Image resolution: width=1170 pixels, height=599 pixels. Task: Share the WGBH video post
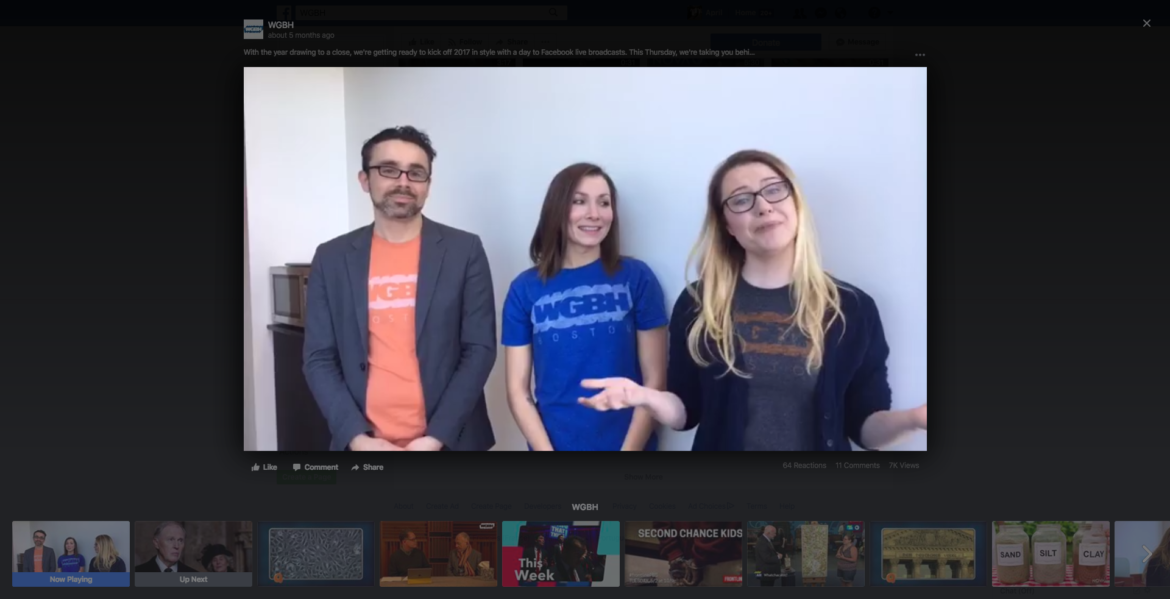click(x=367, y=467)
